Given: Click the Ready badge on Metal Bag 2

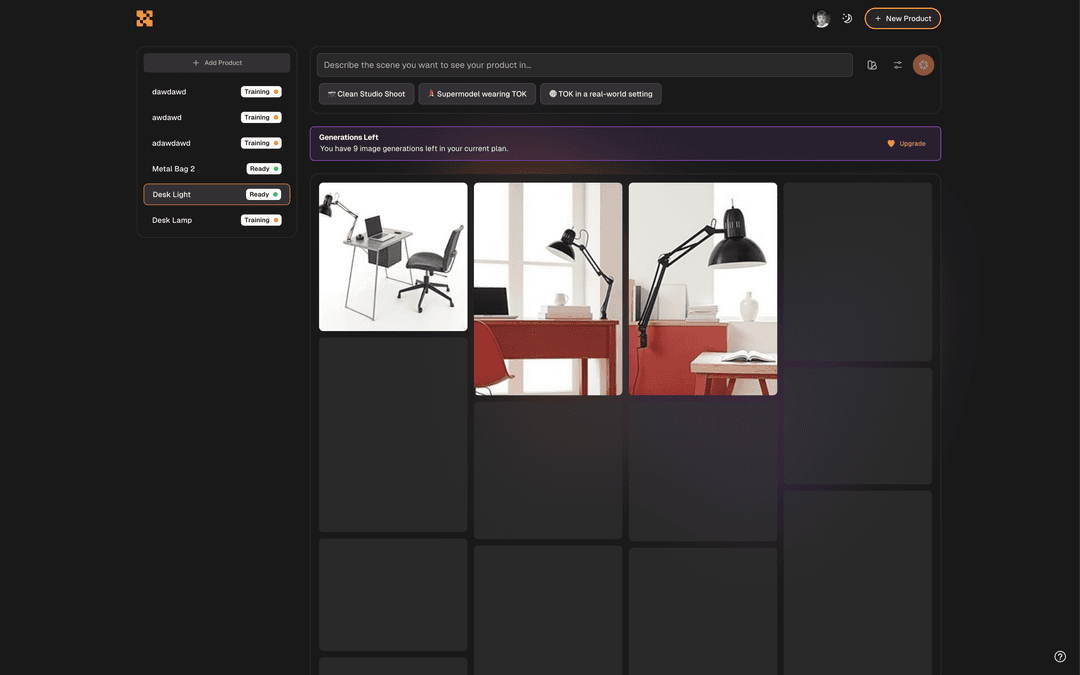Looking at the screenshot, I should point(264,169).
